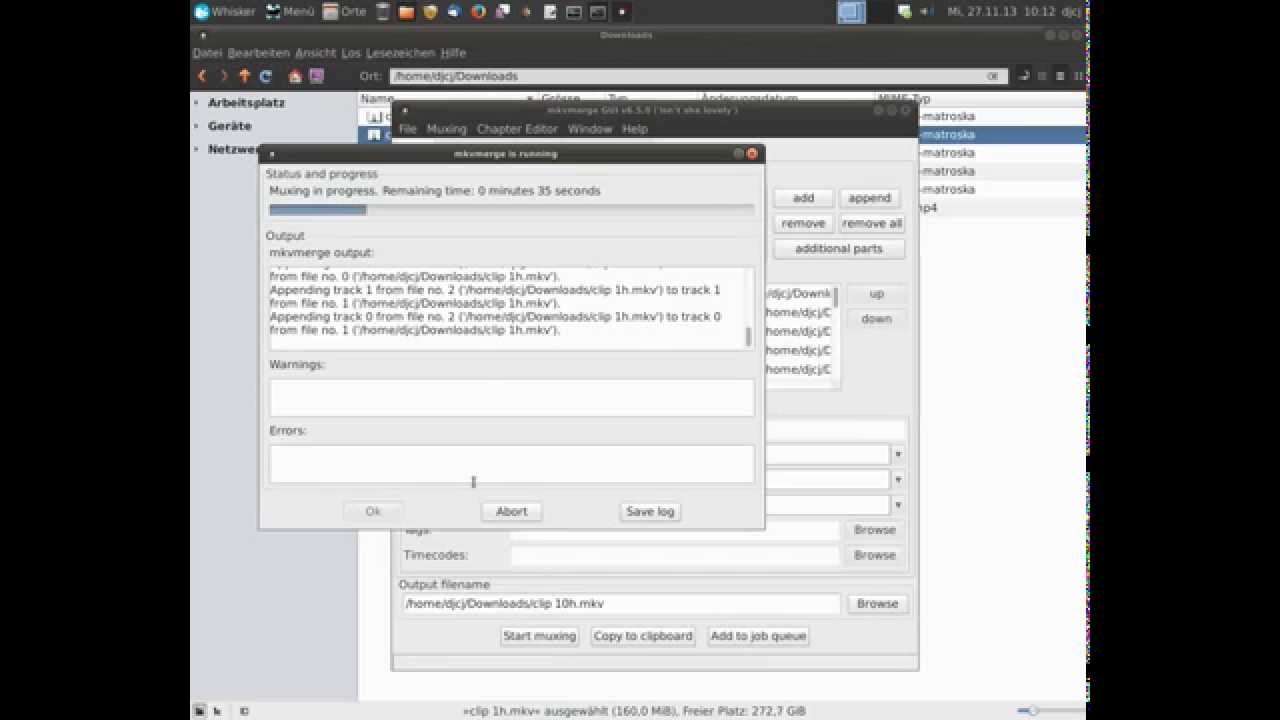Browse for a Tags file
Image resolution: width=1280 pixels, height=720 pixels.
tap(875, 530)
